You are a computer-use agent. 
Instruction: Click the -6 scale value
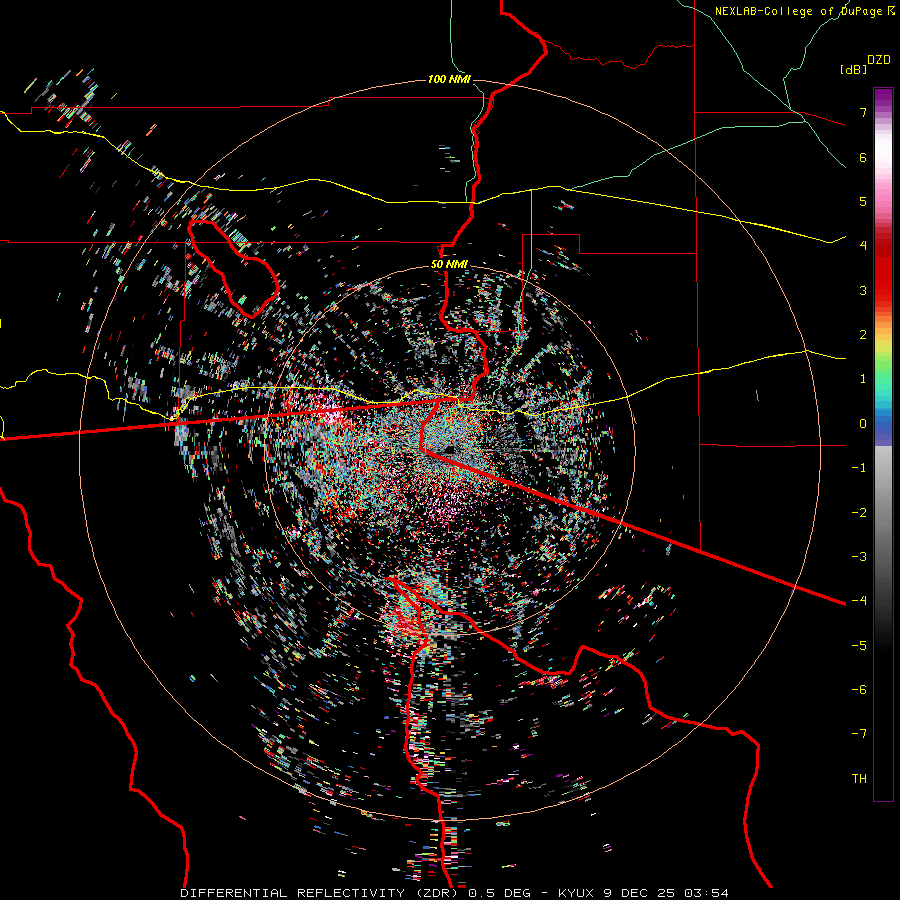(859, 689)
